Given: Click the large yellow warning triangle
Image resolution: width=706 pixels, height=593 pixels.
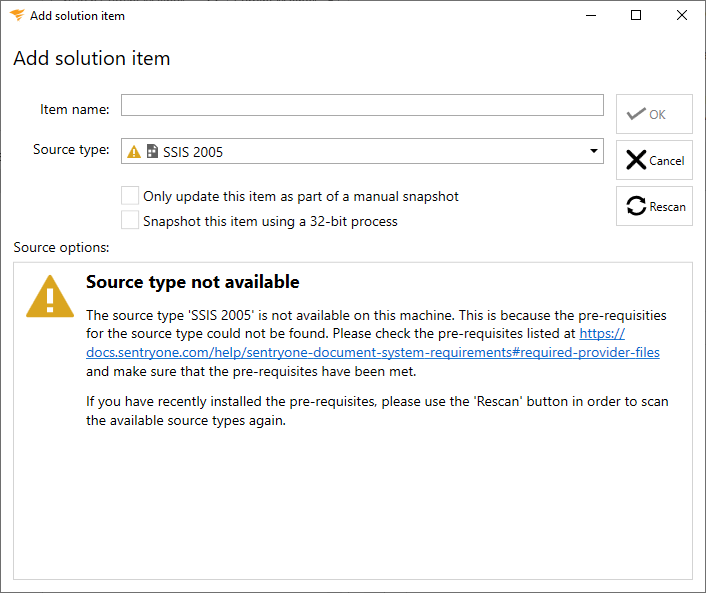Looking at the screenshot, I should point(50,297).
